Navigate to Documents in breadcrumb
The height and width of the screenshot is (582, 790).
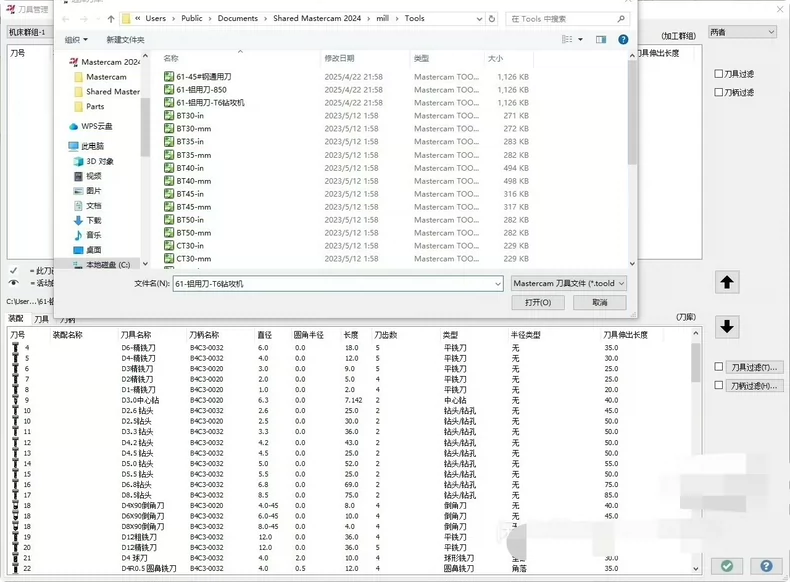(238, 18)
